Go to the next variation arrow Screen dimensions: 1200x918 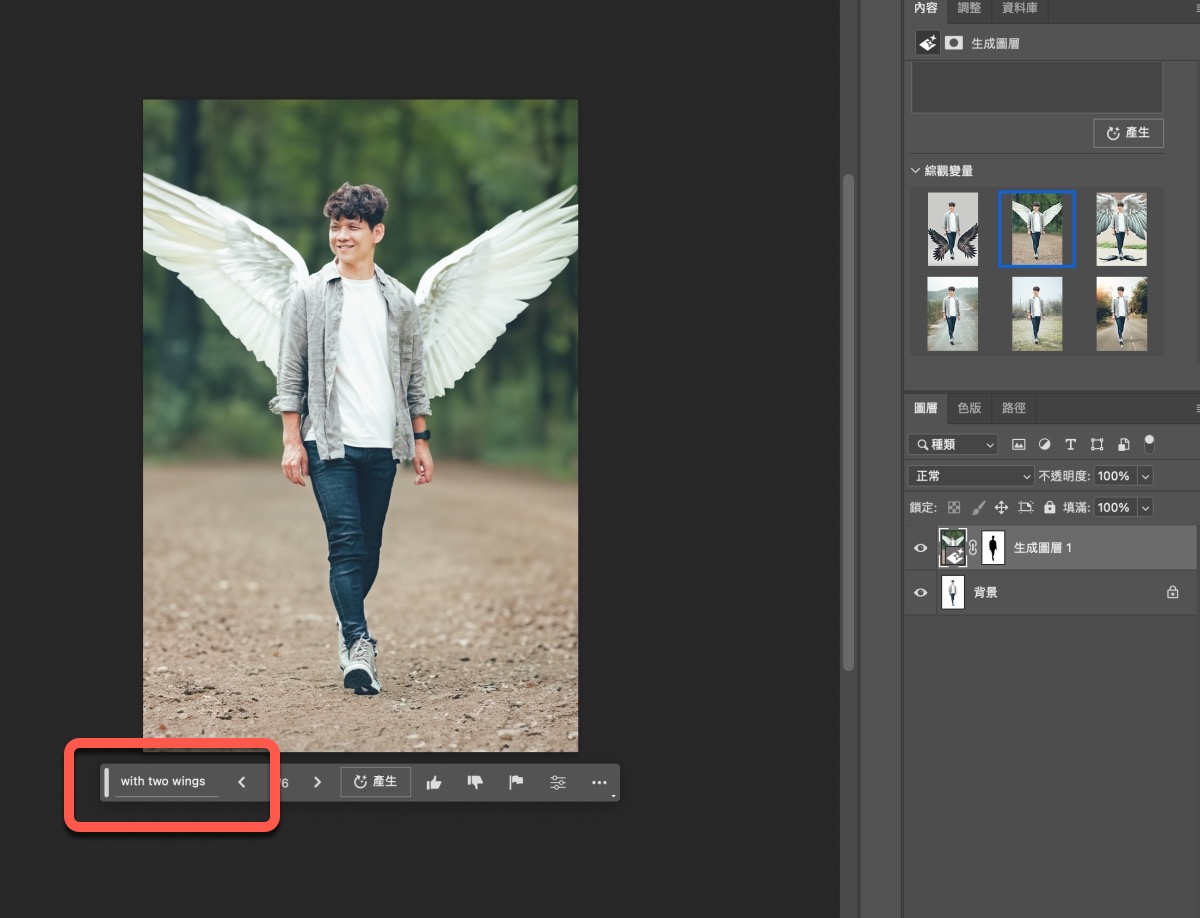[x=318, y=782]
